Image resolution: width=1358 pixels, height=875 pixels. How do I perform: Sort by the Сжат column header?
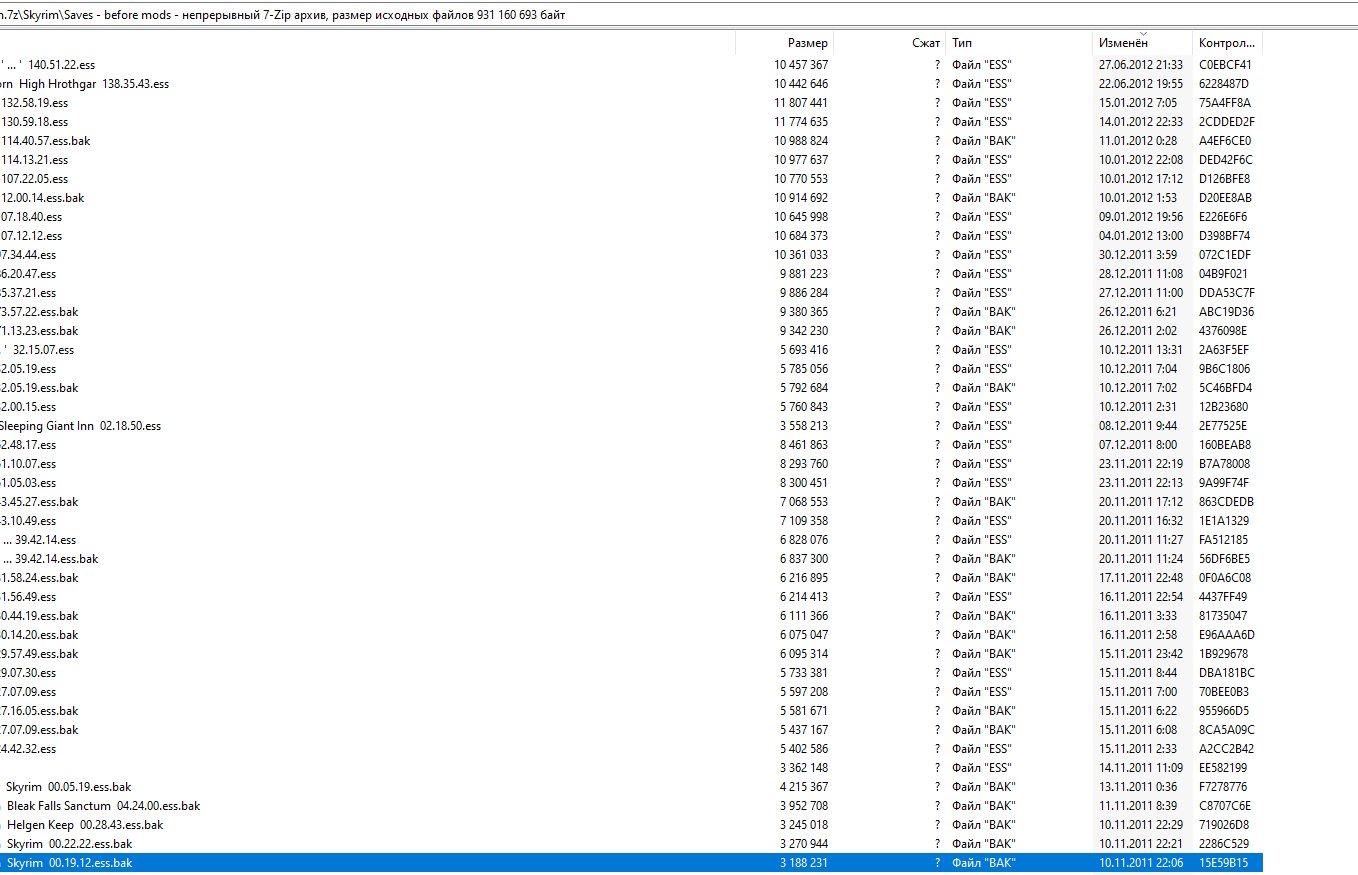pos(889,43)
